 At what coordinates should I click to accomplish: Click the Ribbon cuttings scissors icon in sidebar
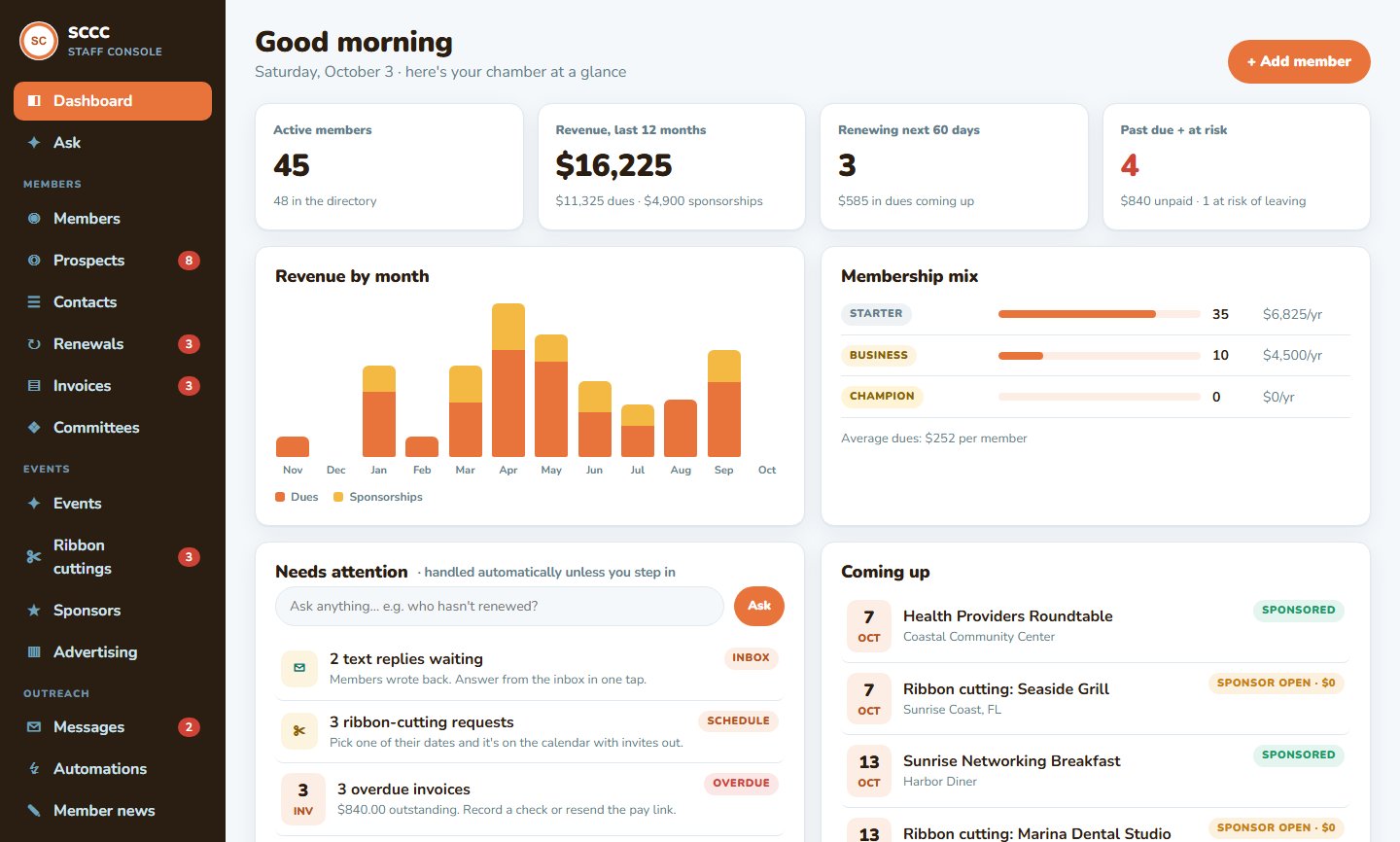click(34, 557)
